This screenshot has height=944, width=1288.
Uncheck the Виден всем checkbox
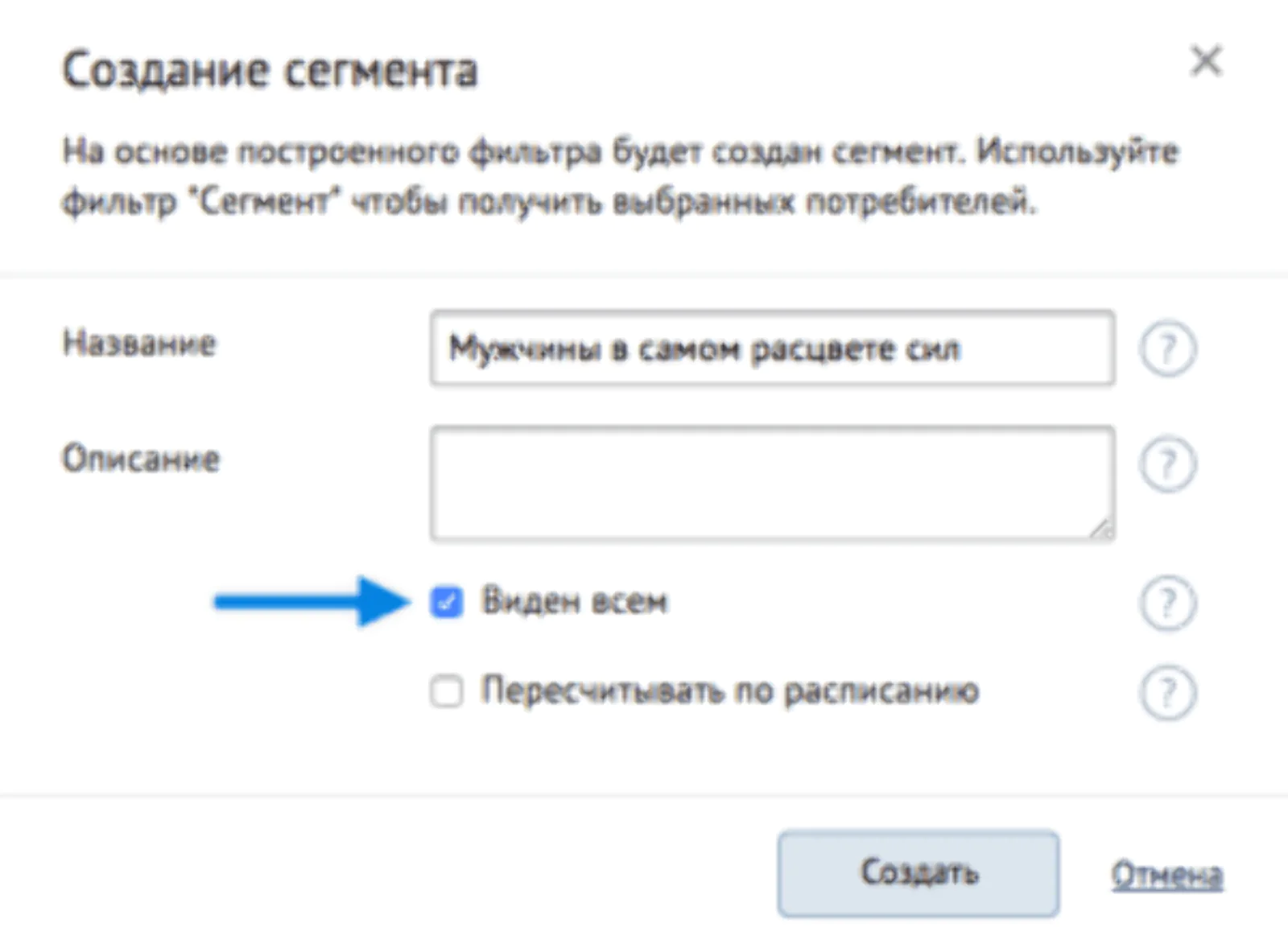point(447,602)
